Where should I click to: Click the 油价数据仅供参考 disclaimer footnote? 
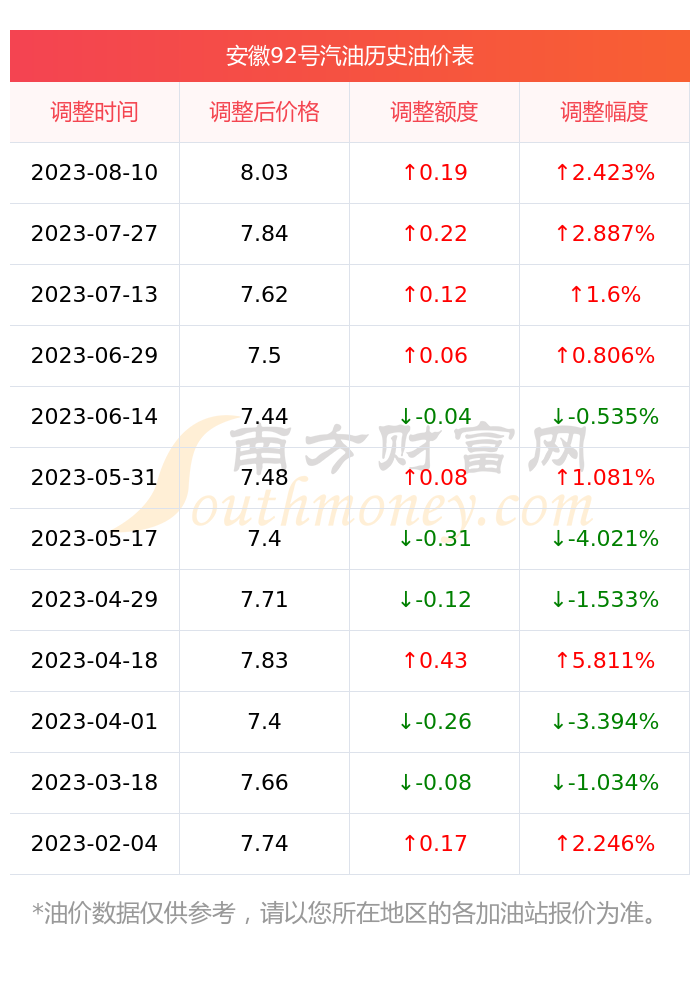tap(344, 913)
